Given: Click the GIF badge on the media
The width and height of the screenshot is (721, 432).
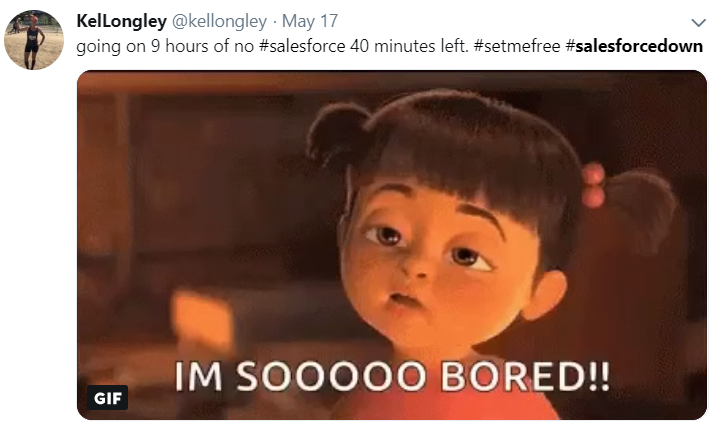Looking at the screenshot, I should click(x=108, y=397).
